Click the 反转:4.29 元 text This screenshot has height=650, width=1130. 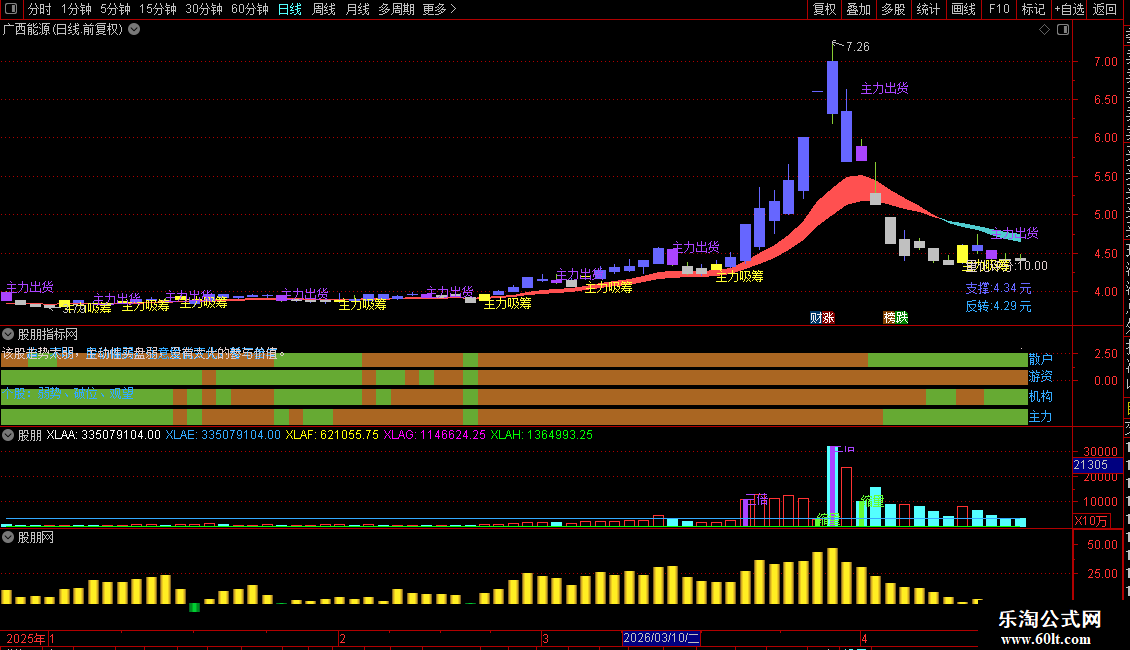[x=998, y=306]
